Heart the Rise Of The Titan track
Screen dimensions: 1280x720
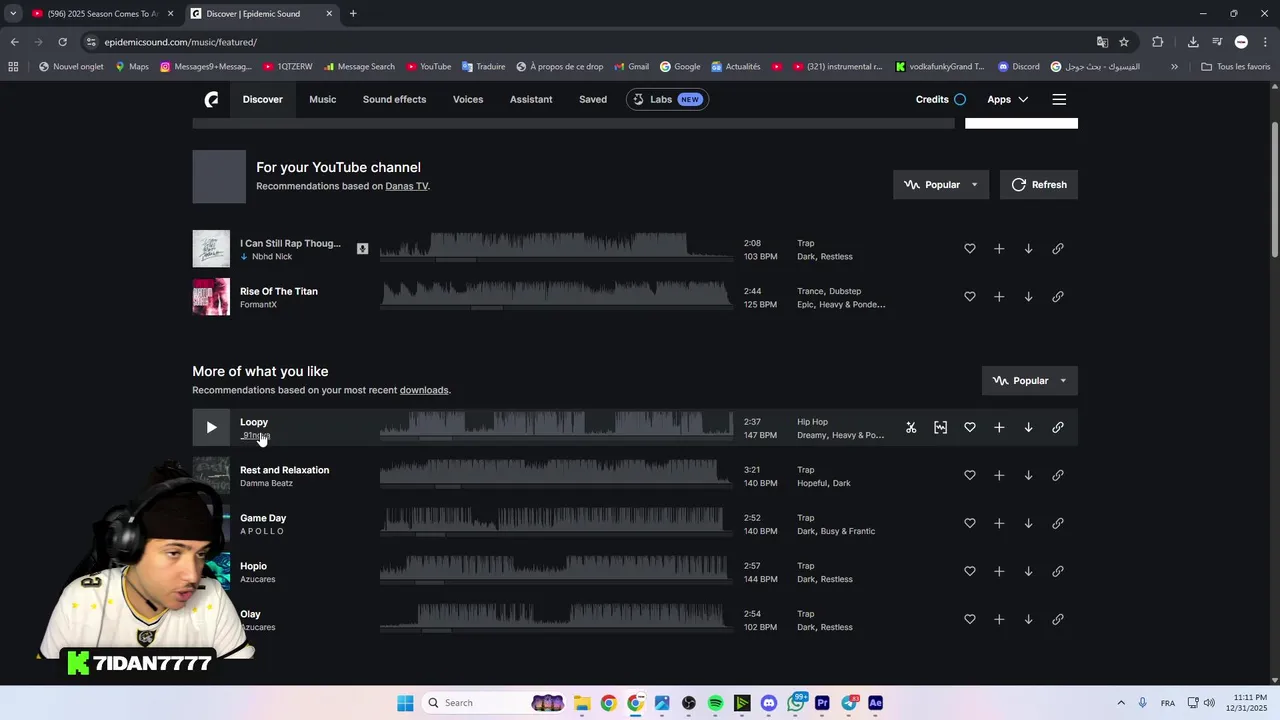(970, 297)
